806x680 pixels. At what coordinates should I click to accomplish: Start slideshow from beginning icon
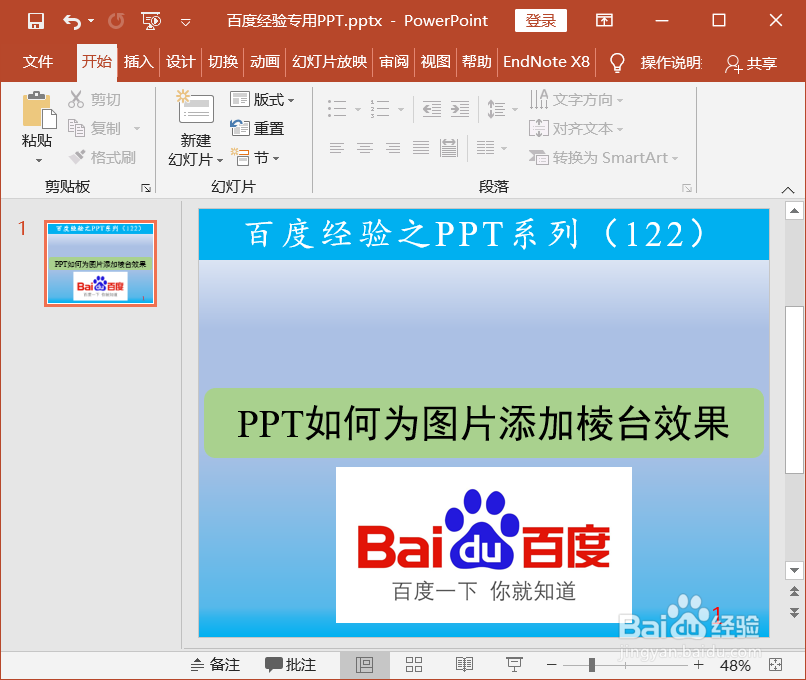pyautogui.click(x=151, y=21)
